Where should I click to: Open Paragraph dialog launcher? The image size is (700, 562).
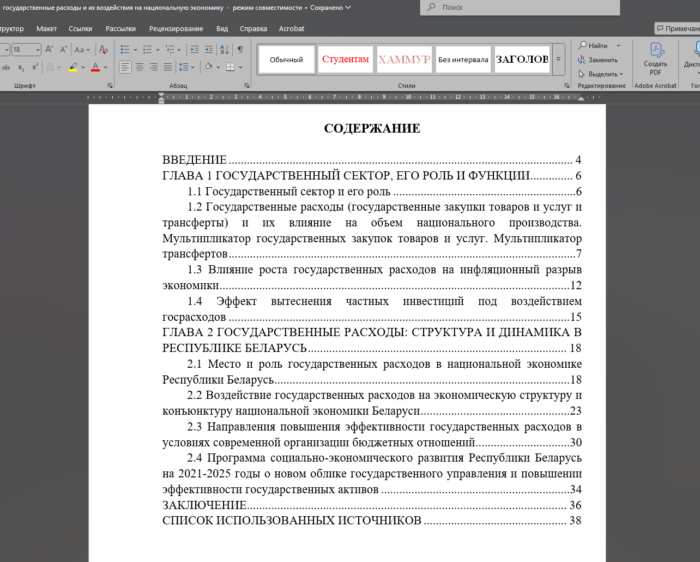(x=246, y=85)
